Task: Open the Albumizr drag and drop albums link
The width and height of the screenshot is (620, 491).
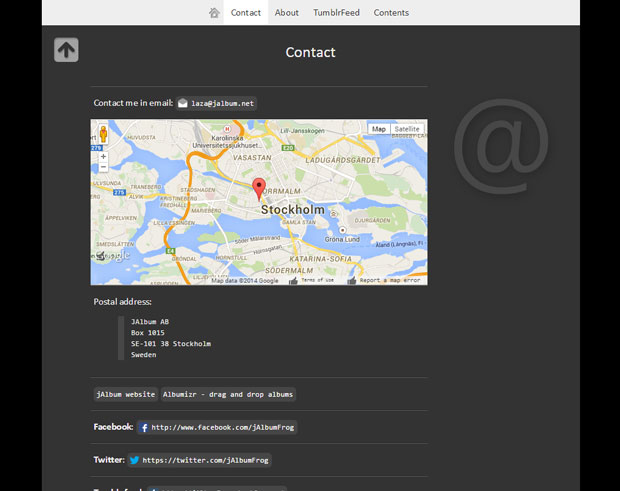Action: pos(229,394)
